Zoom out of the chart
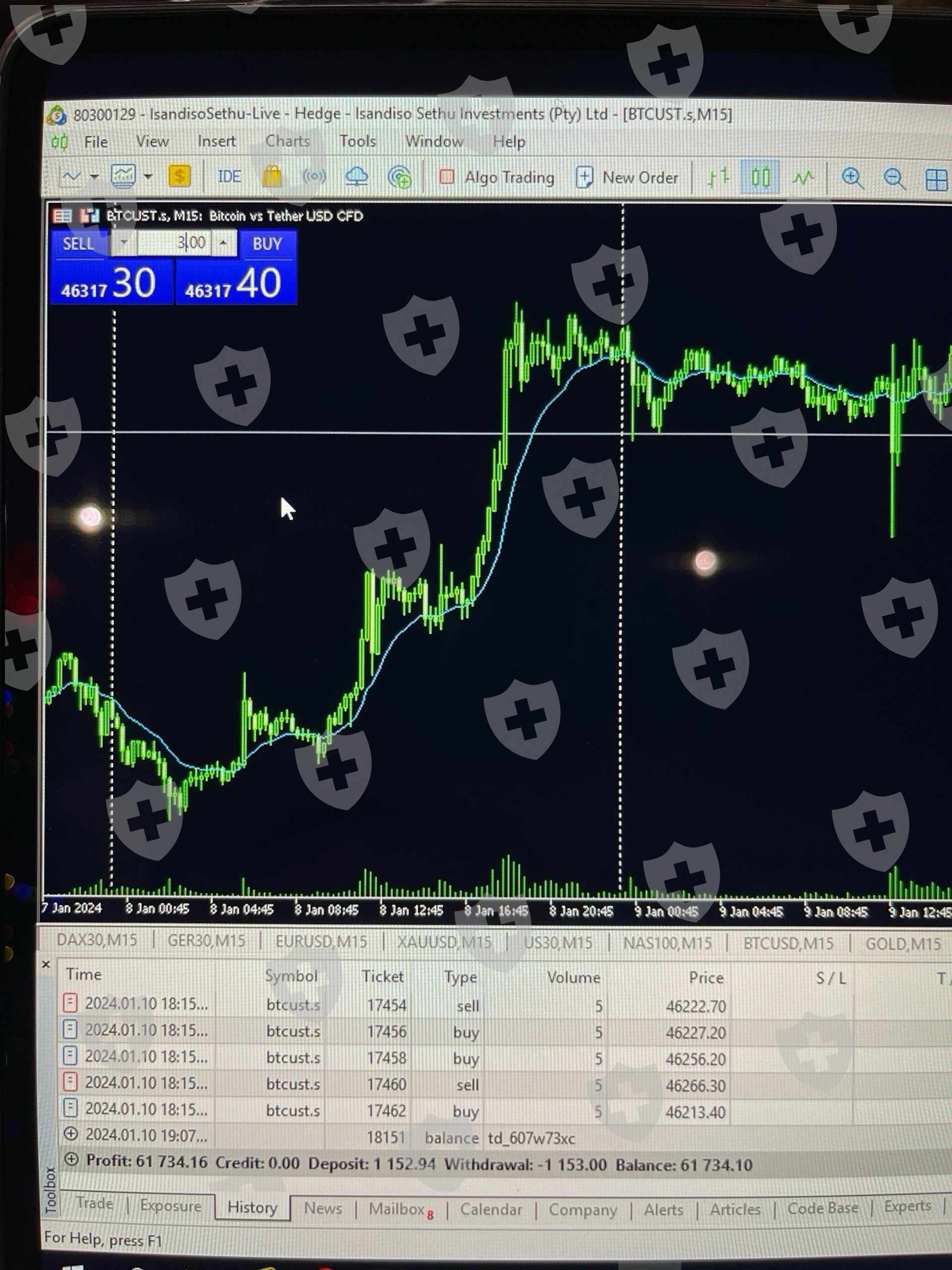Viewport: 952px width, 1270px height. (x=894, y=179)
